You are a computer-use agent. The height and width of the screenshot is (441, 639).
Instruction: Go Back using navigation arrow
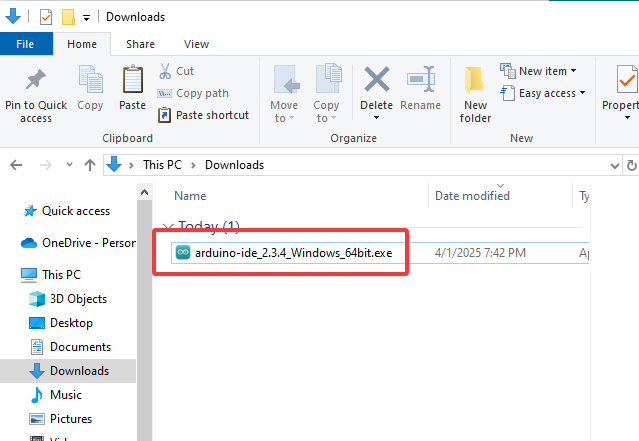(16, 165)
